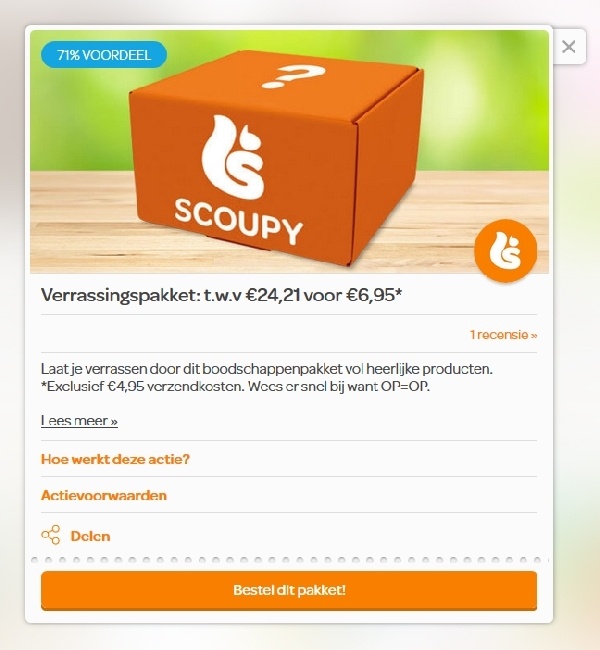Expand the 'Hoe werkt deze actie?' section

(x=115, y=459)
